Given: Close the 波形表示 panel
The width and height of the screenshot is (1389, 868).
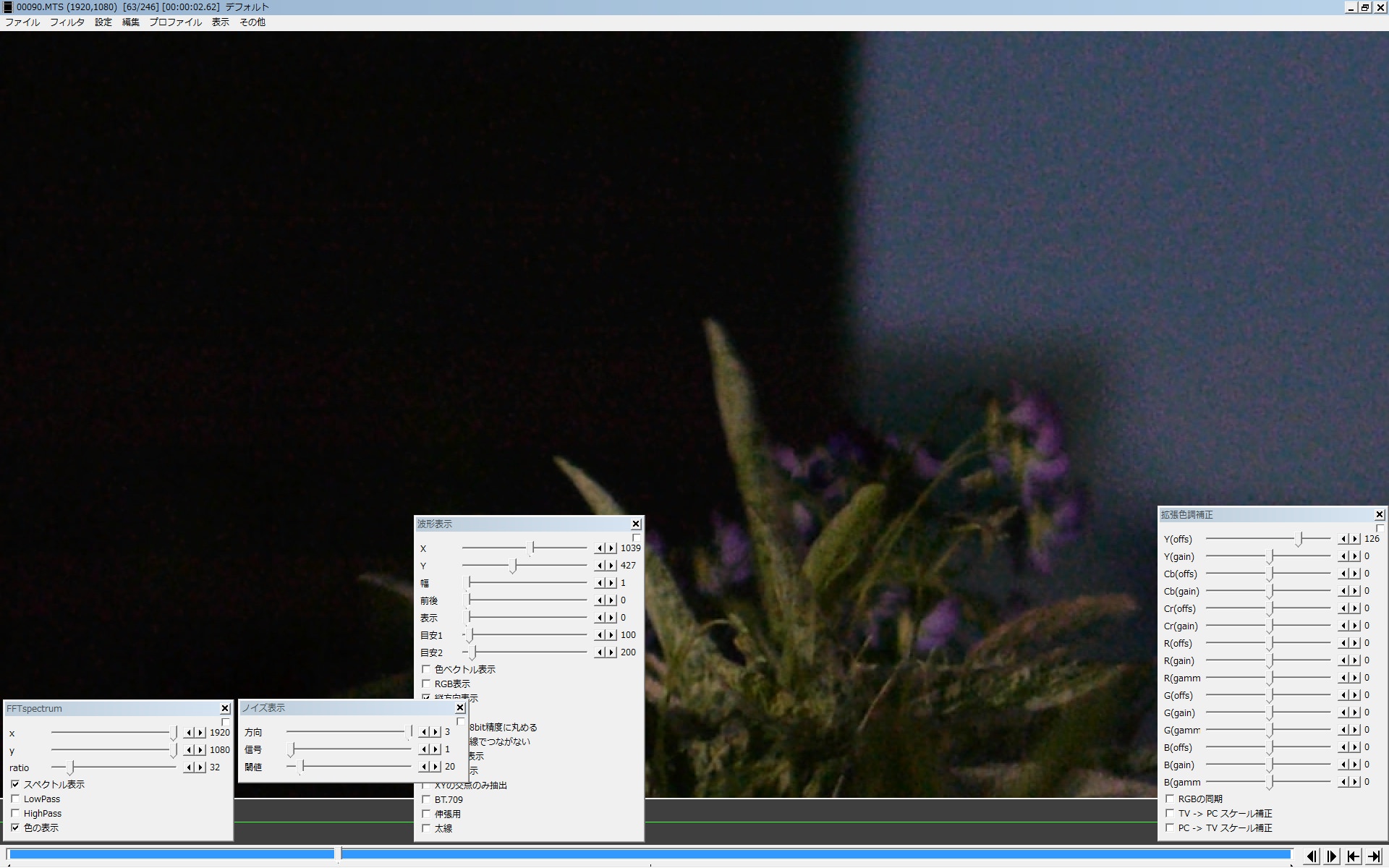Looking at the screenshot, I should pos(636,524).
